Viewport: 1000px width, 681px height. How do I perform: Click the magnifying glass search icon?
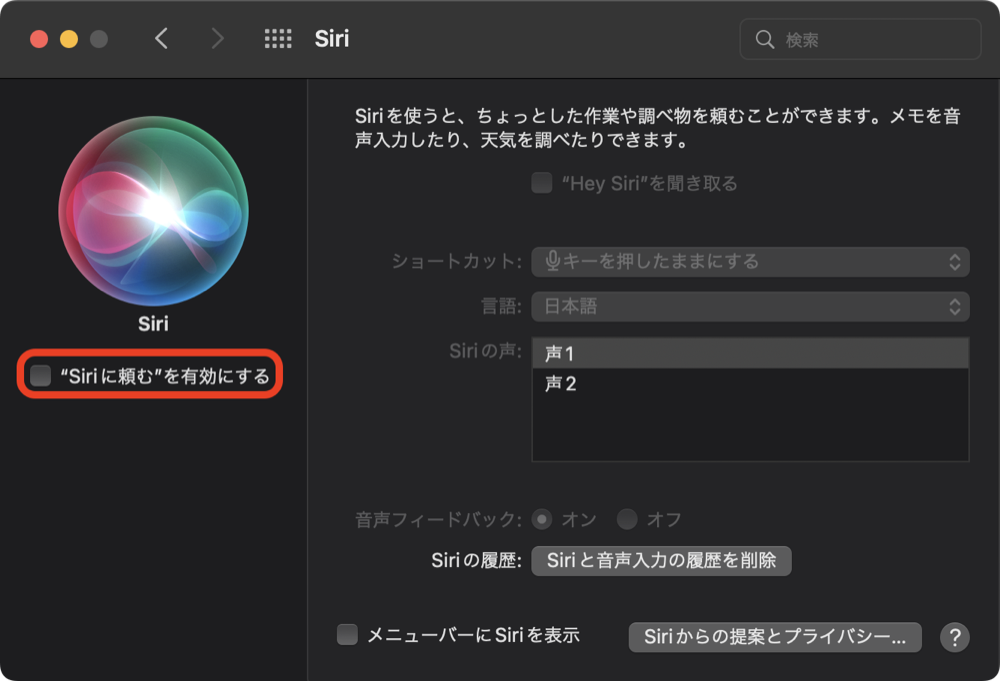click(x=765, y=40)
